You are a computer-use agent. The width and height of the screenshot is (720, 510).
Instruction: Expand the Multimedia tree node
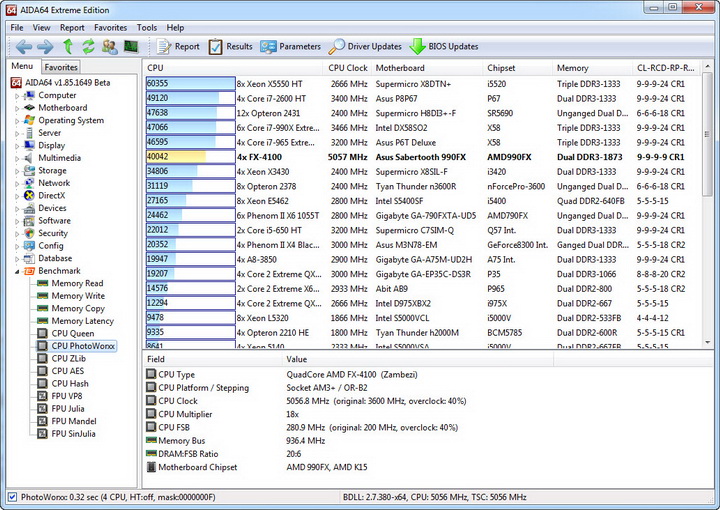pyautogui.click(x=17, y=158)
